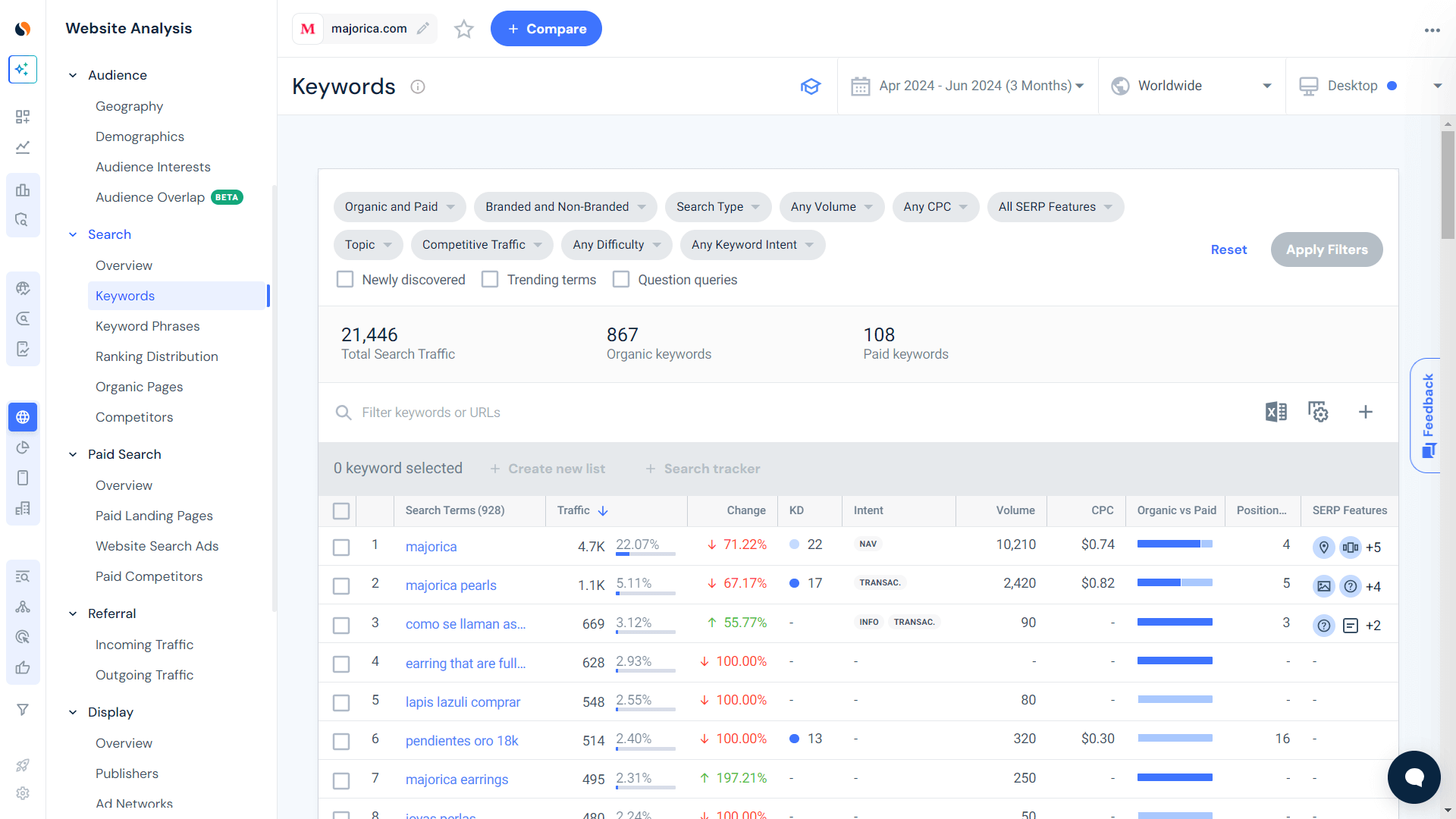This screenshot has height=819, width=1456.
Task: Enable the Newly discovered checkbox
Action: pyautogui.click(x=345, y=280)
